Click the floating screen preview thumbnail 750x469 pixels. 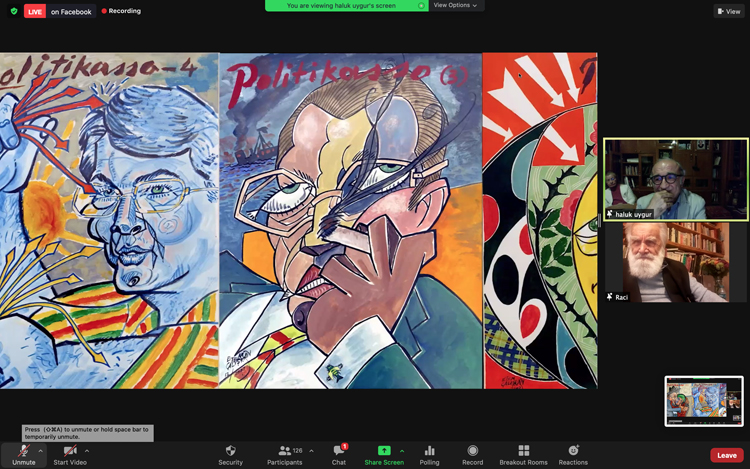704,401
